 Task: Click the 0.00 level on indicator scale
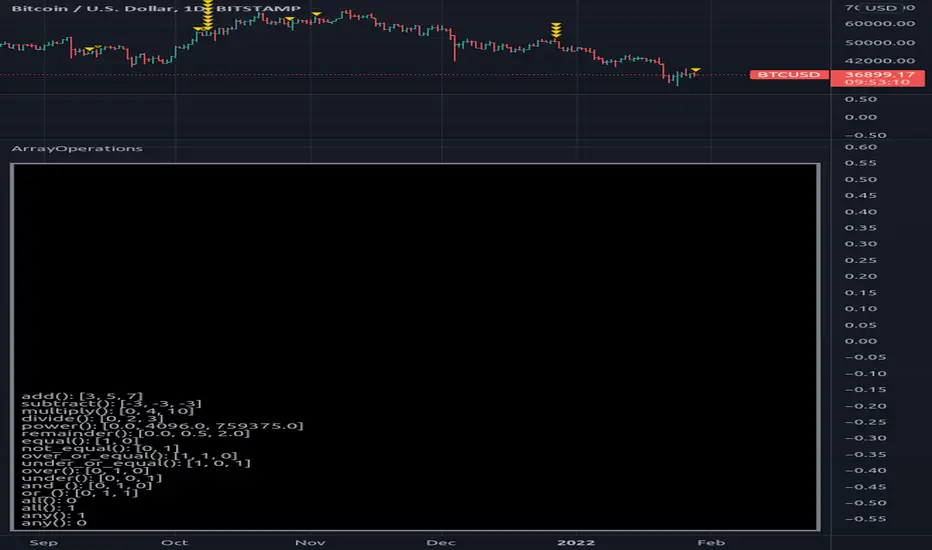point(861,341)
